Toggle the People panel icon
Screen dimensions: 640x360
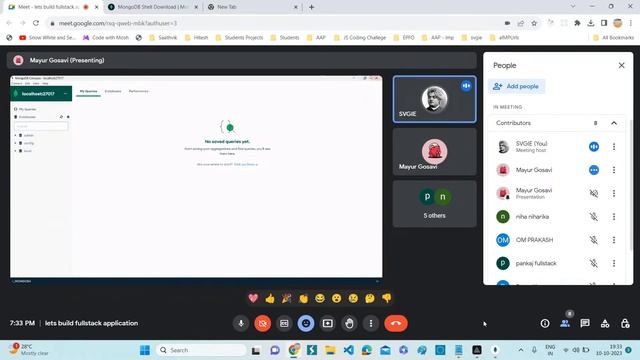point(565,323)
